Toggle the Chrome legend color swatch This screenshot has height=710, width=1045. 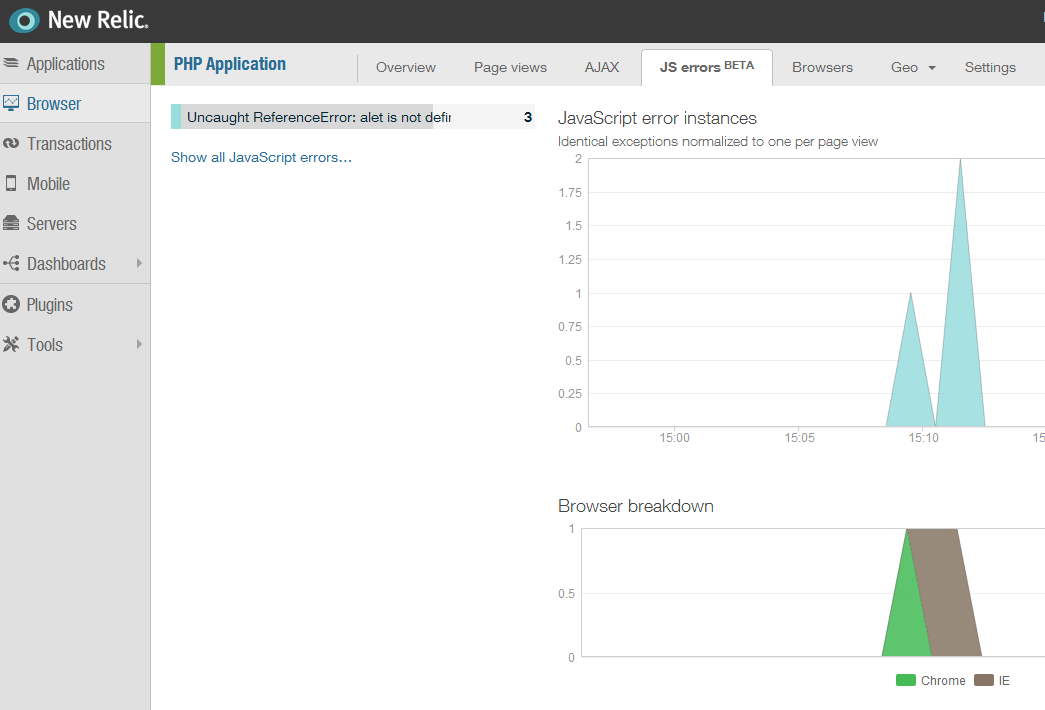tap(906, 681)
